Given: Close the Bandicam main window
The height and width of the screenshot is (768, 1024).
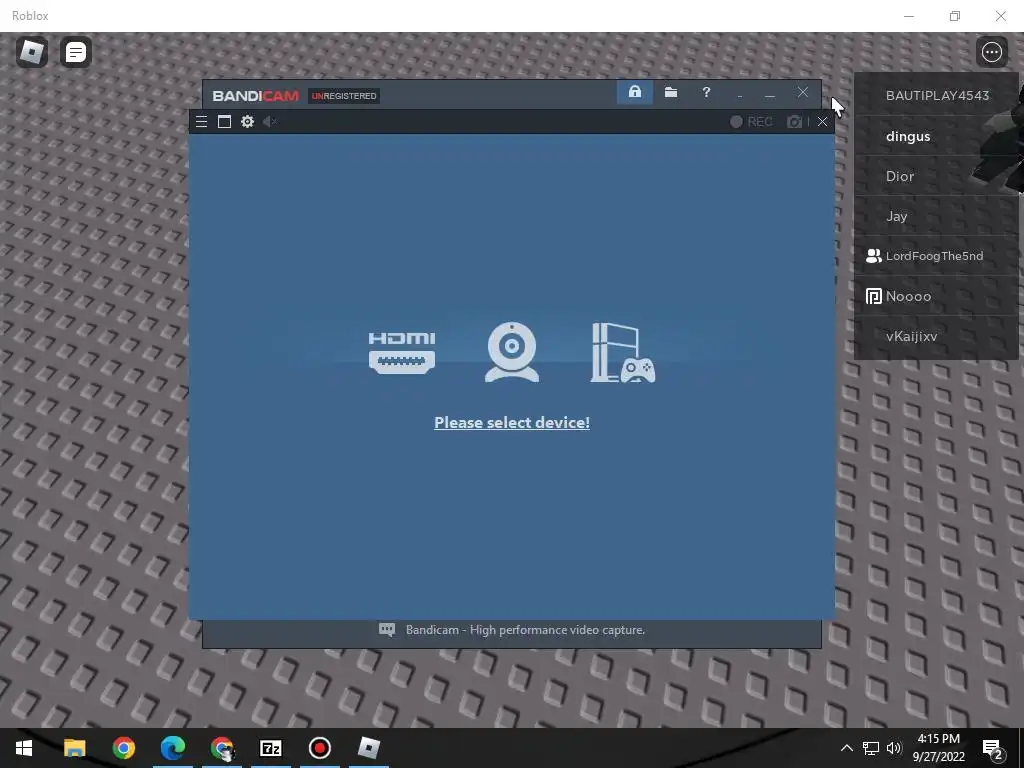Looking at the screenshot, I should (x=803, y=92).
